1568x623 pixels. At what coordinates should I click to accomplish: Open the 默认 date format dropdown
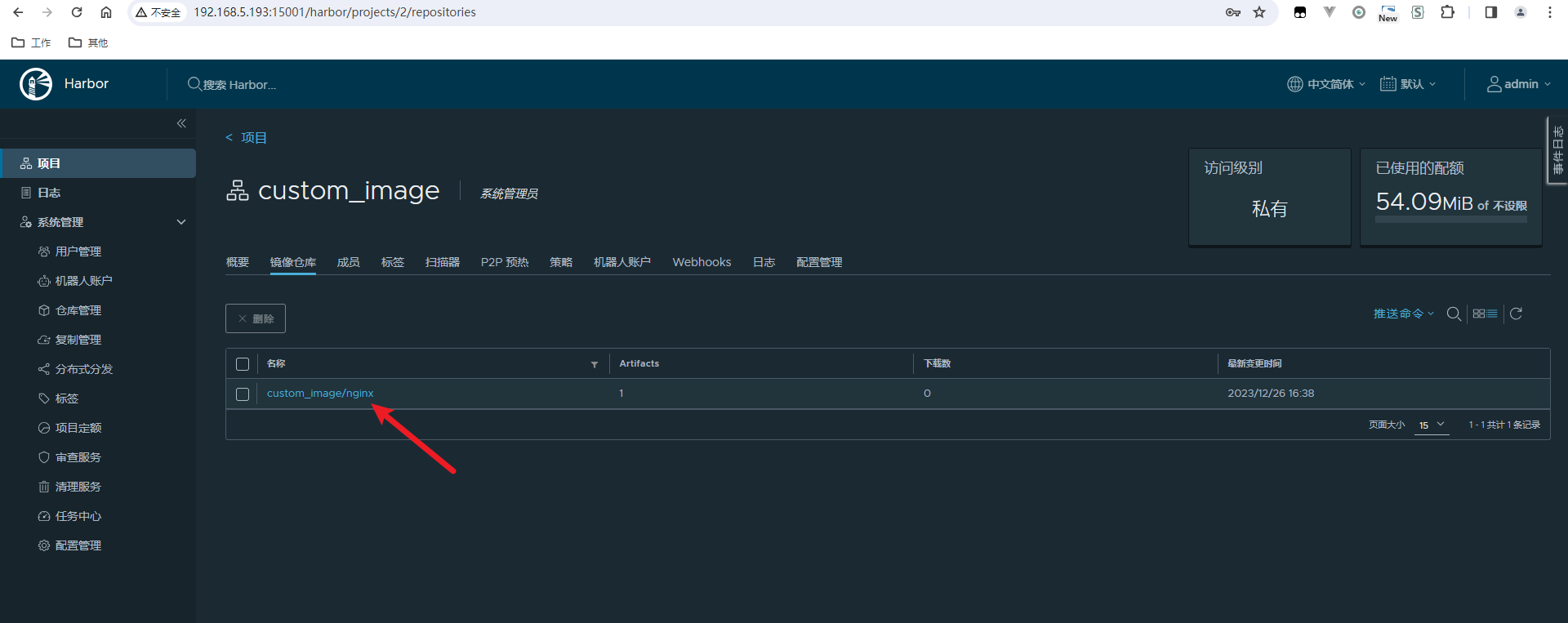(1408, 84)
